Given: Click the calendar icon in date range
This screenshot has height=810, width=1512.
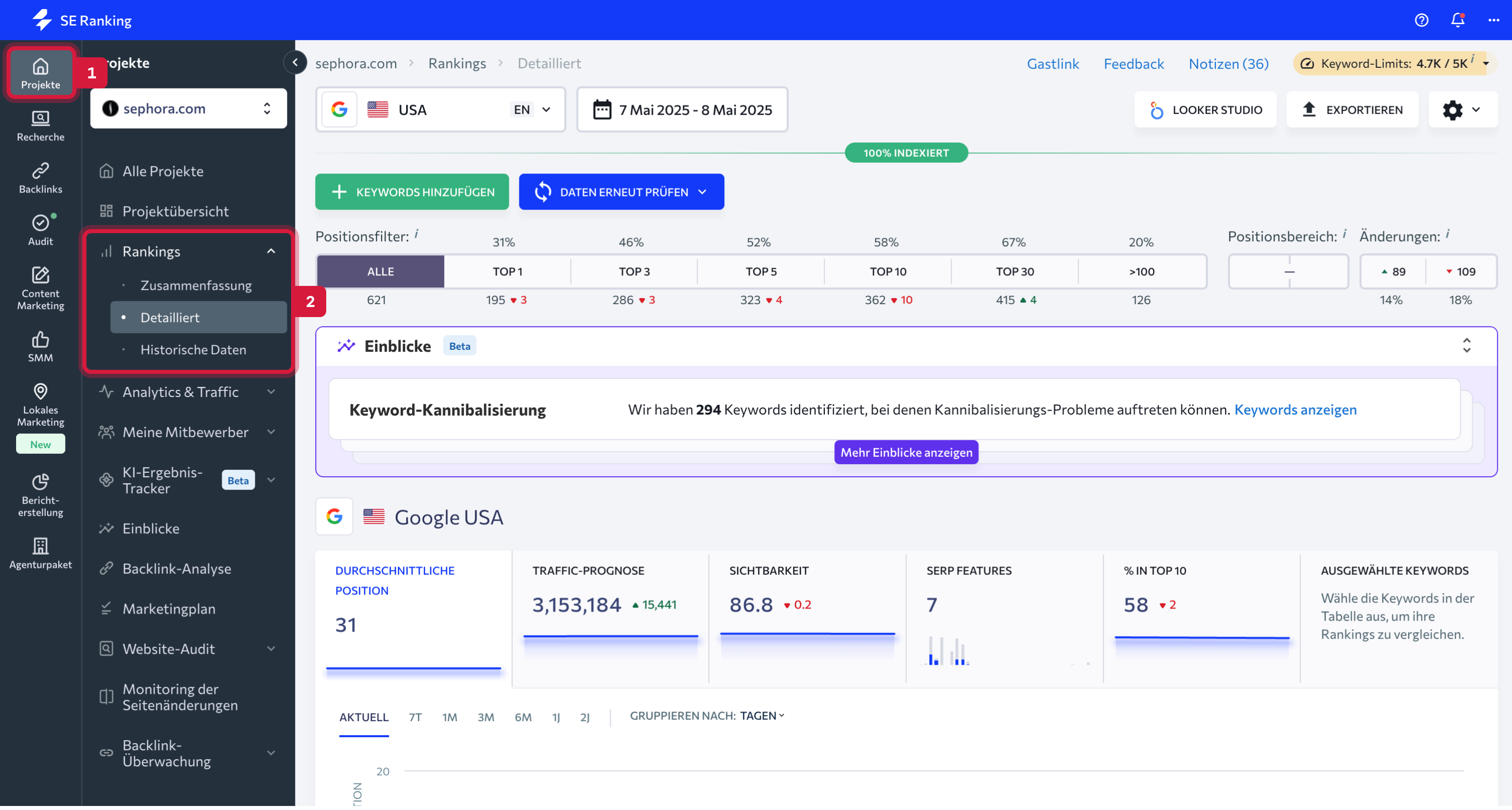Looking at the screenshot, I should pyautogui.click(x=602, y=110).
